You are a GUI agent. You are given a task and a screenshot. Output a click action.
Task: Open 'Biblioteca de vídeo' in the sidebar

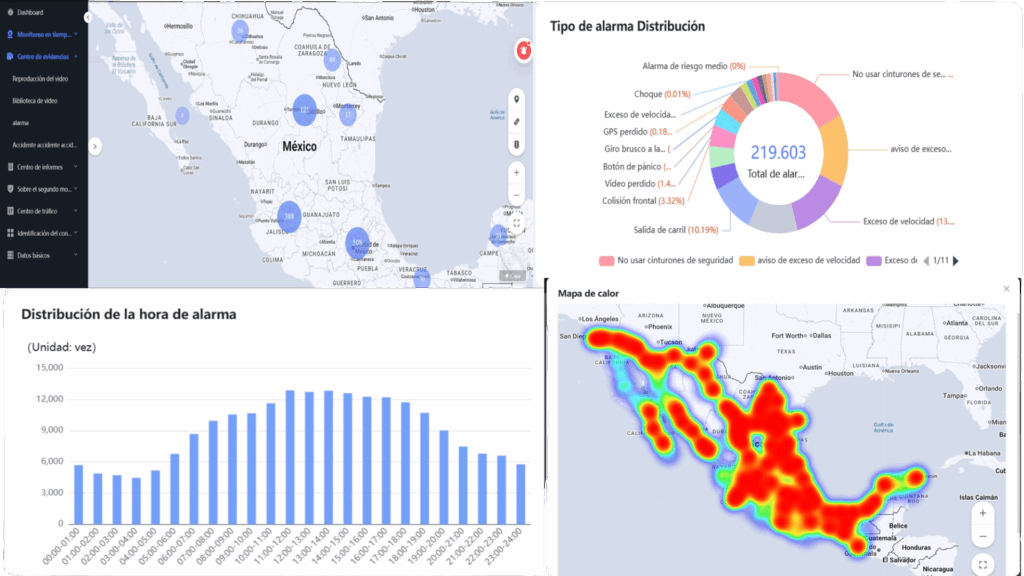coord(37,101)
